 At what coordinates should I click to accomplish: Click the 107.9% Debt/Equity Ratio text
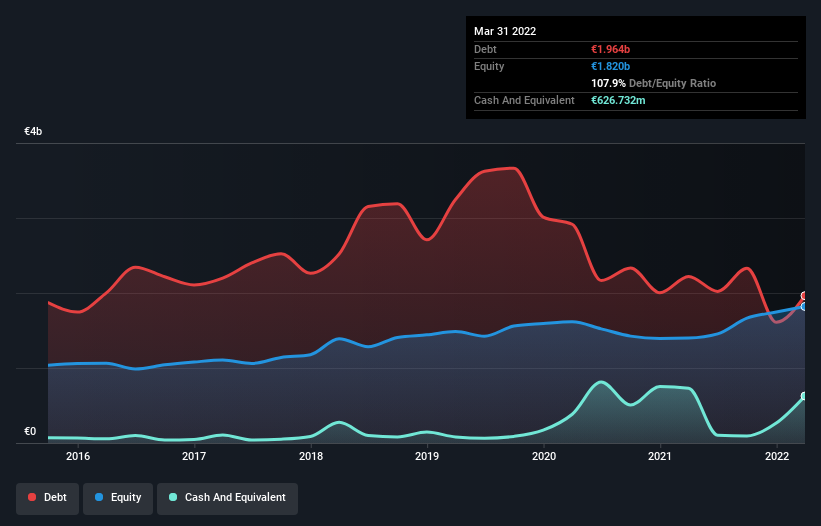[653, 83]
